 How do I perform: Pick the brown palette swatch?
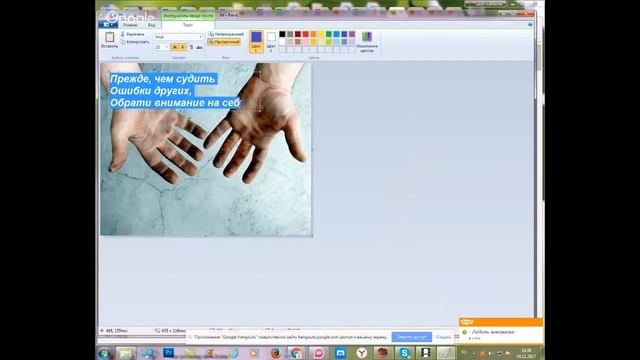pyautogui.click(x=298, y=42)
